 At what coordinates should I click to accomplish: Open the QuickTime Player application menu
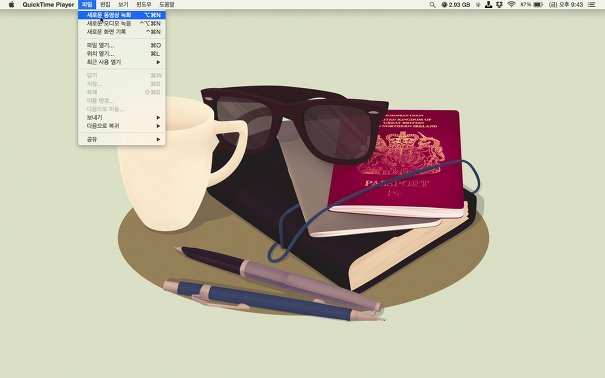pyautogui.click(x=48, y=5)
